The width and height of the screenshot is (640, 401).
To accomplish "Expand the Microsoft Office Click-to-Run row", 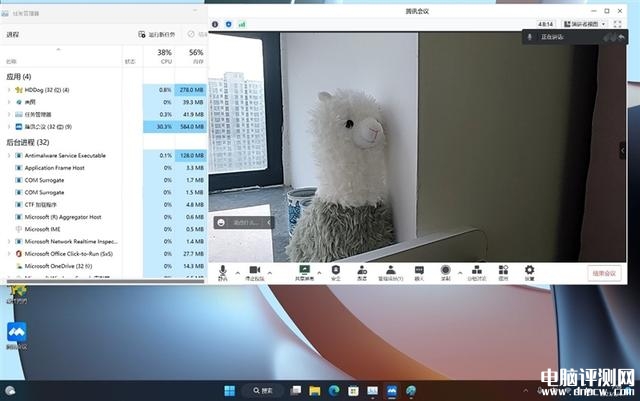I will coord(9,254).
